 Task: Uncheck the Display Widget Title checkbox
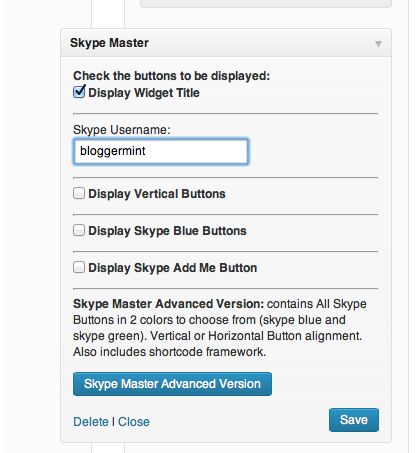pyautogui.click(x=79, y=92)
